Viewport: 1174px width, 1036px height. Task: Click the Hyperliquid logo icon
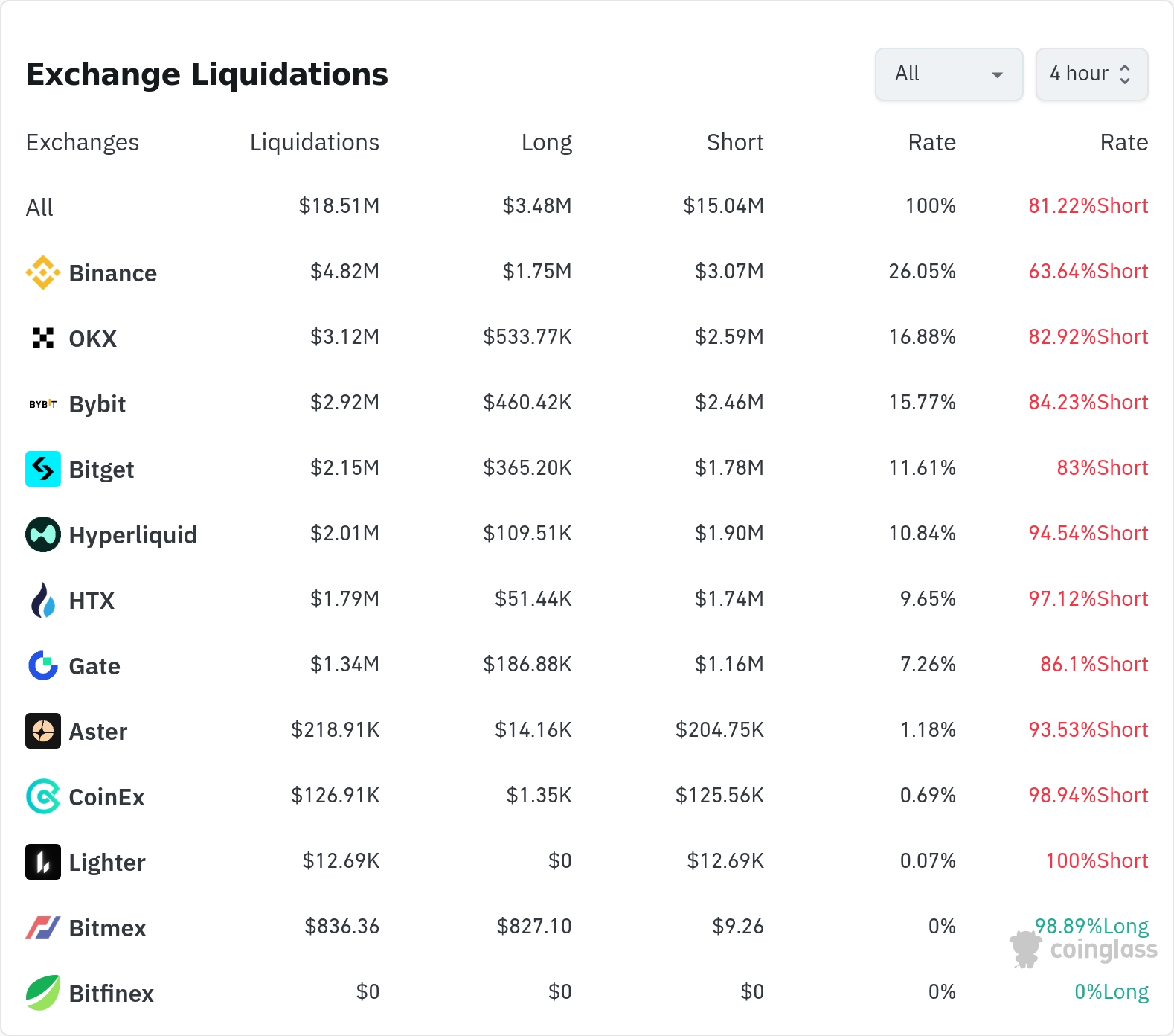pos(43,534)
